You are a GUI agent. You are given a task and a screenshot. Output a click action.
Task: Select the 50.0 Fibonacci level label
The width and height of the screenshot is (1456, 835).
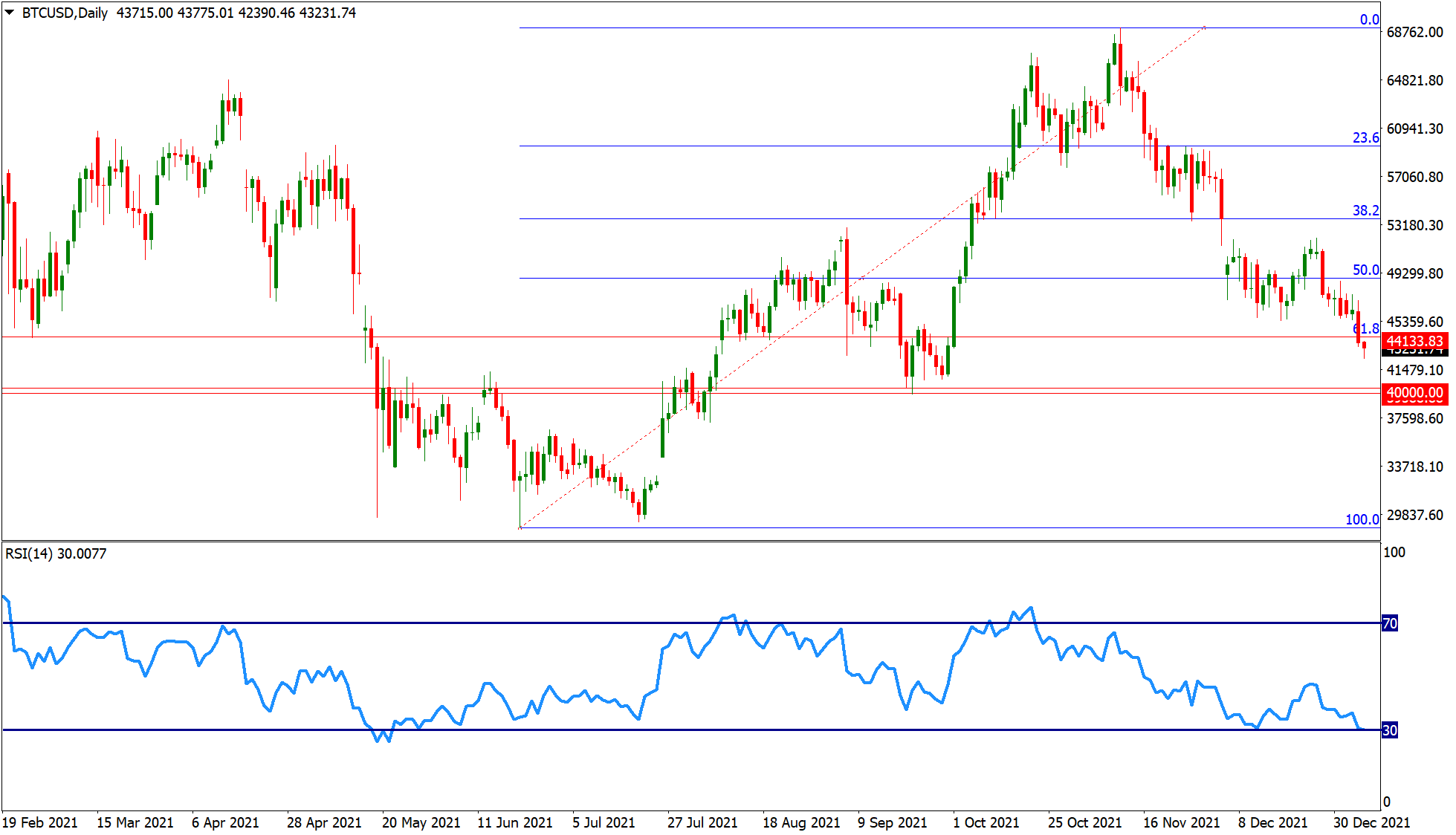click(1365, 270)
